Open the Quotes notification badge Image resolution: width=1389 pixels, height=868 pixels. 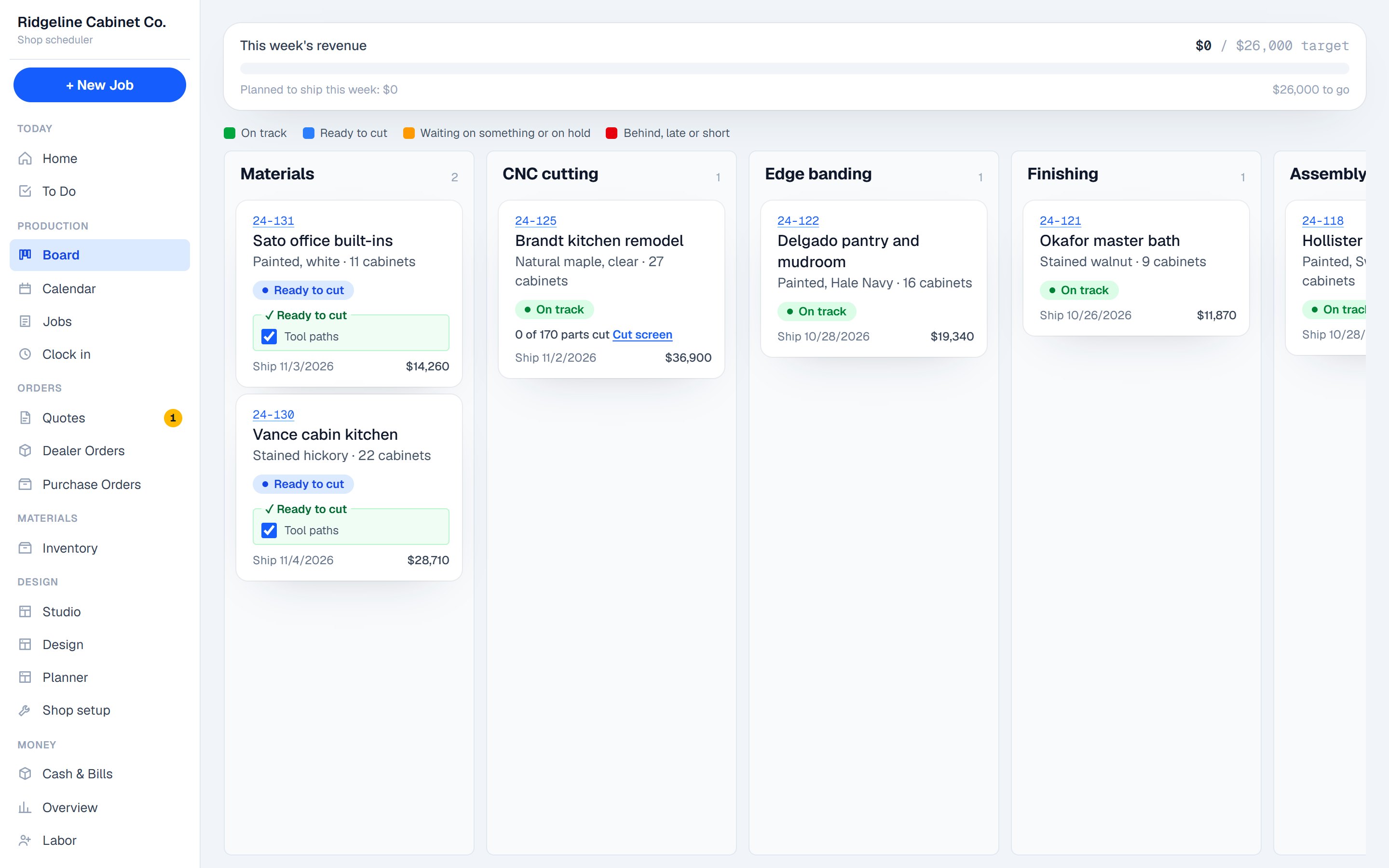point(173,418)
